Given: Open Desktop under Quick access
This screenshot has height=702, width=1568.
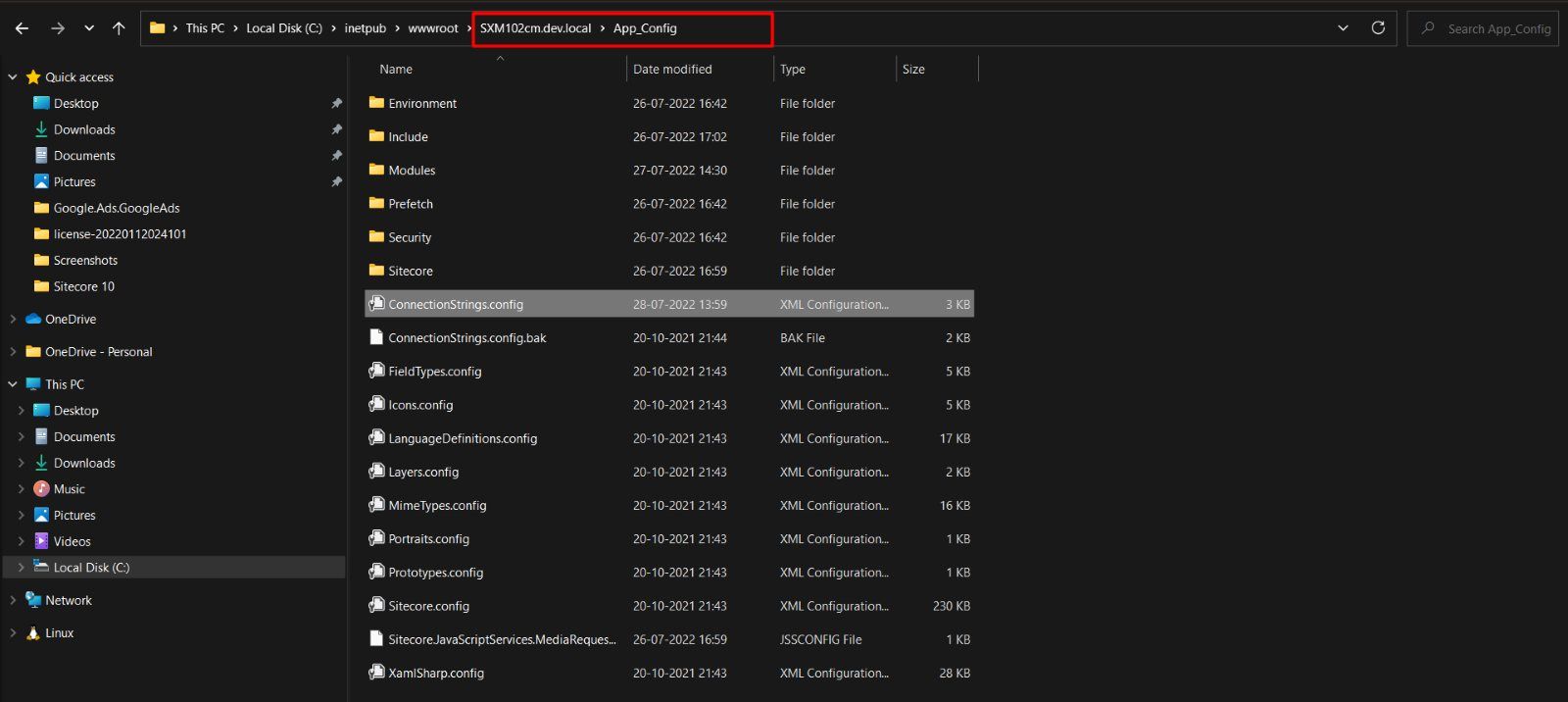Looking at the screenshot, I should point(75,103).
